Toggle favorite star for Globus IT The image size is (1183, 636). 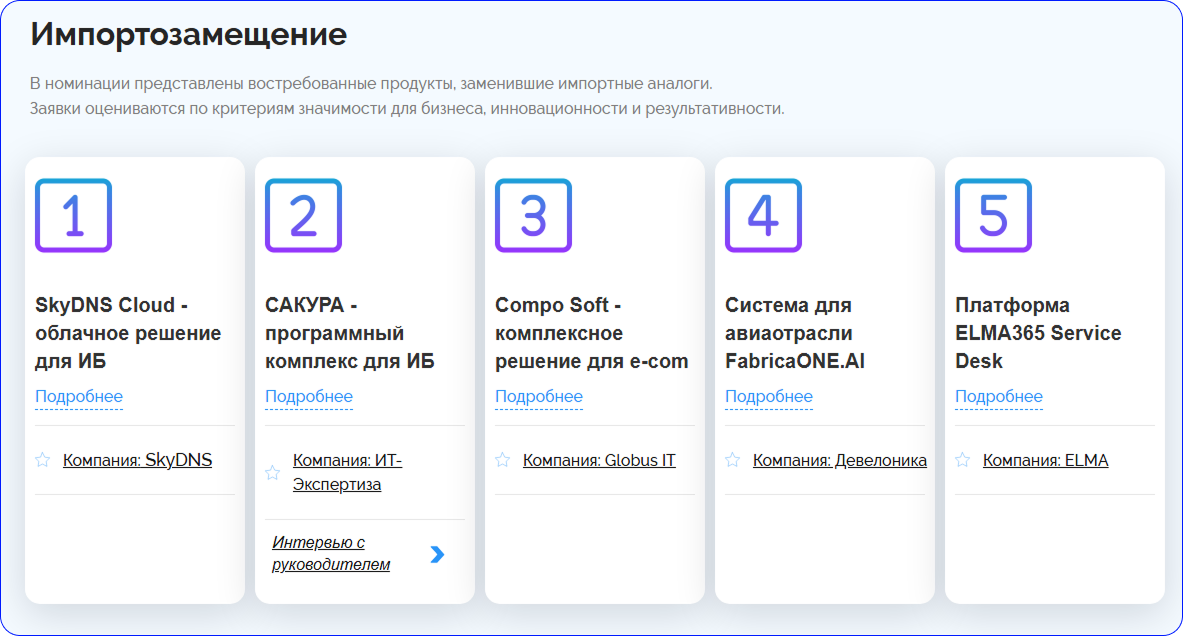503,461
